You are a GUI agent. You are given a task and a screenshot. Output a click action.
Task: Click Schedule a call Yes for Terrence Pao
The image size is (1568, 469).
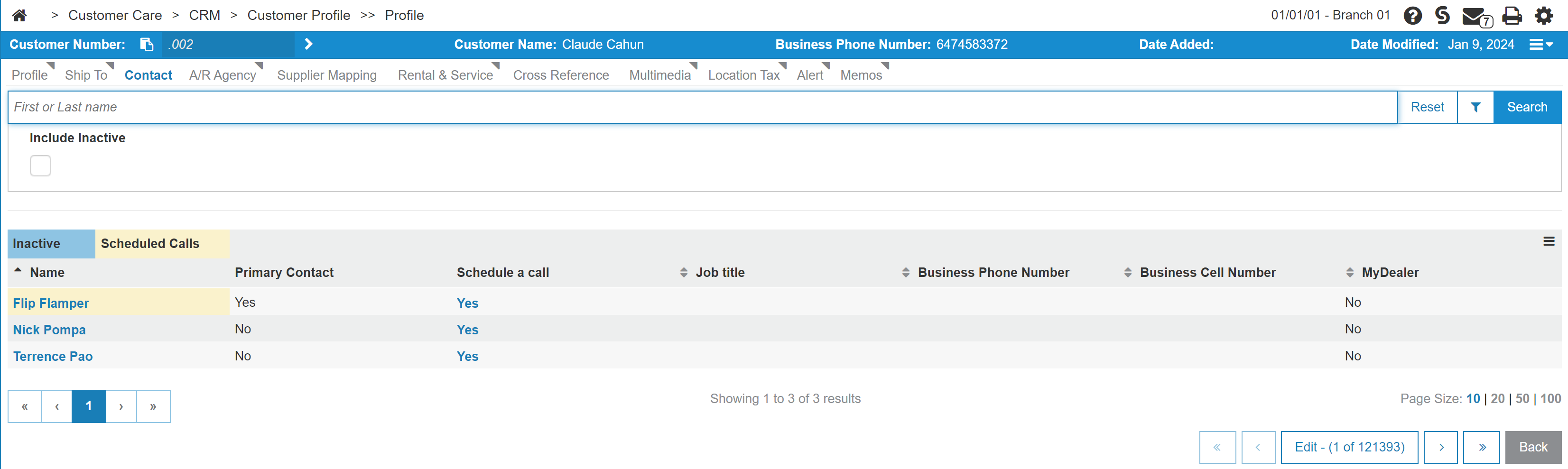[467, 357]
